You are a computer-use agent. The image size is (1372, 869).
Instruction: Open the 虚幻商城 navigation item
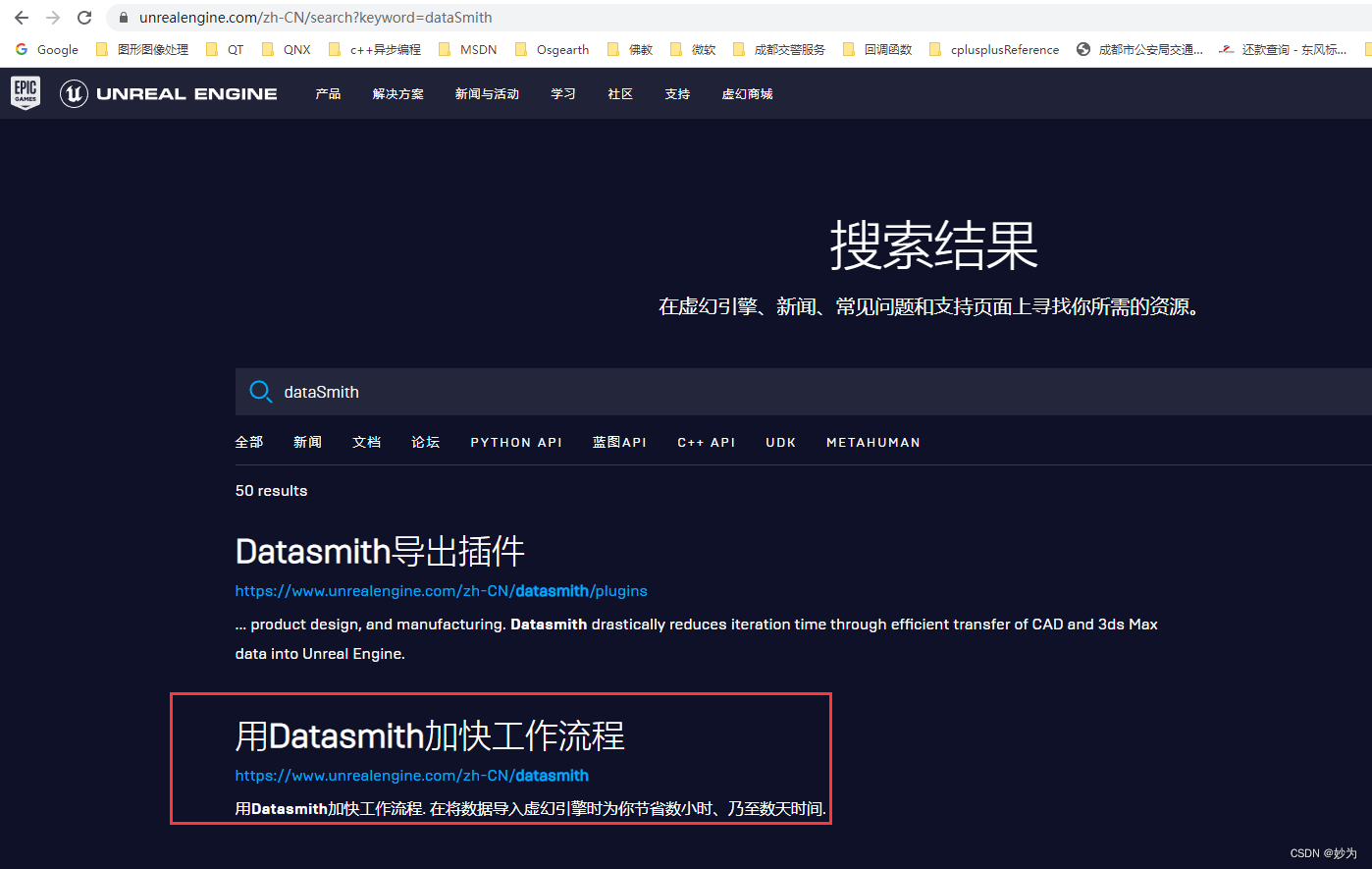coord(747,93)
